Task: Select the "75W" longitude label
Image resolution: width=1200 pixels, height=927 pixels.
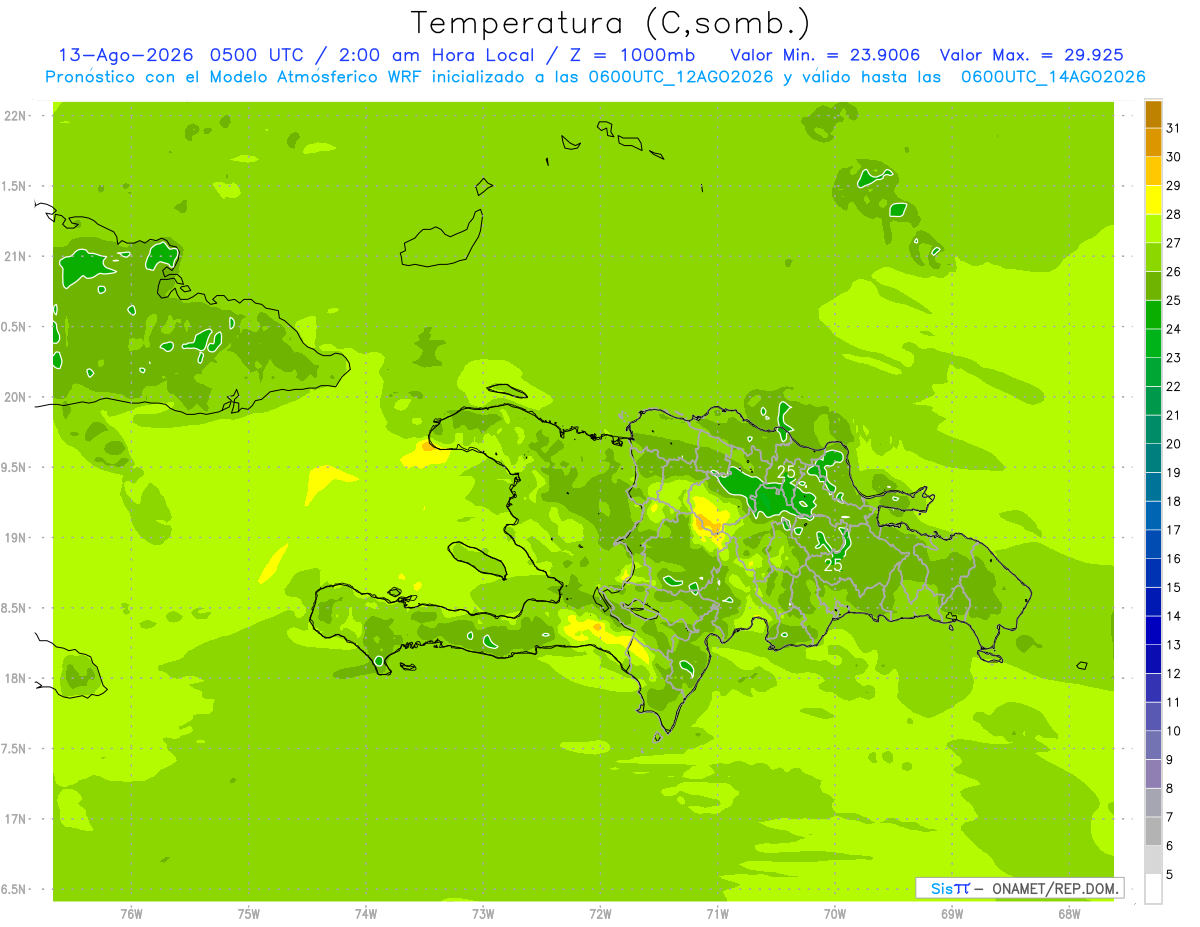Action: click(x=249, y=914)
